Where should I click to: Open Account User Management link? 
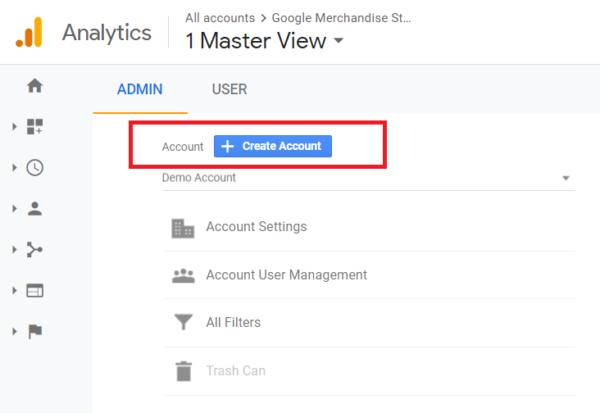coord(286,275)
